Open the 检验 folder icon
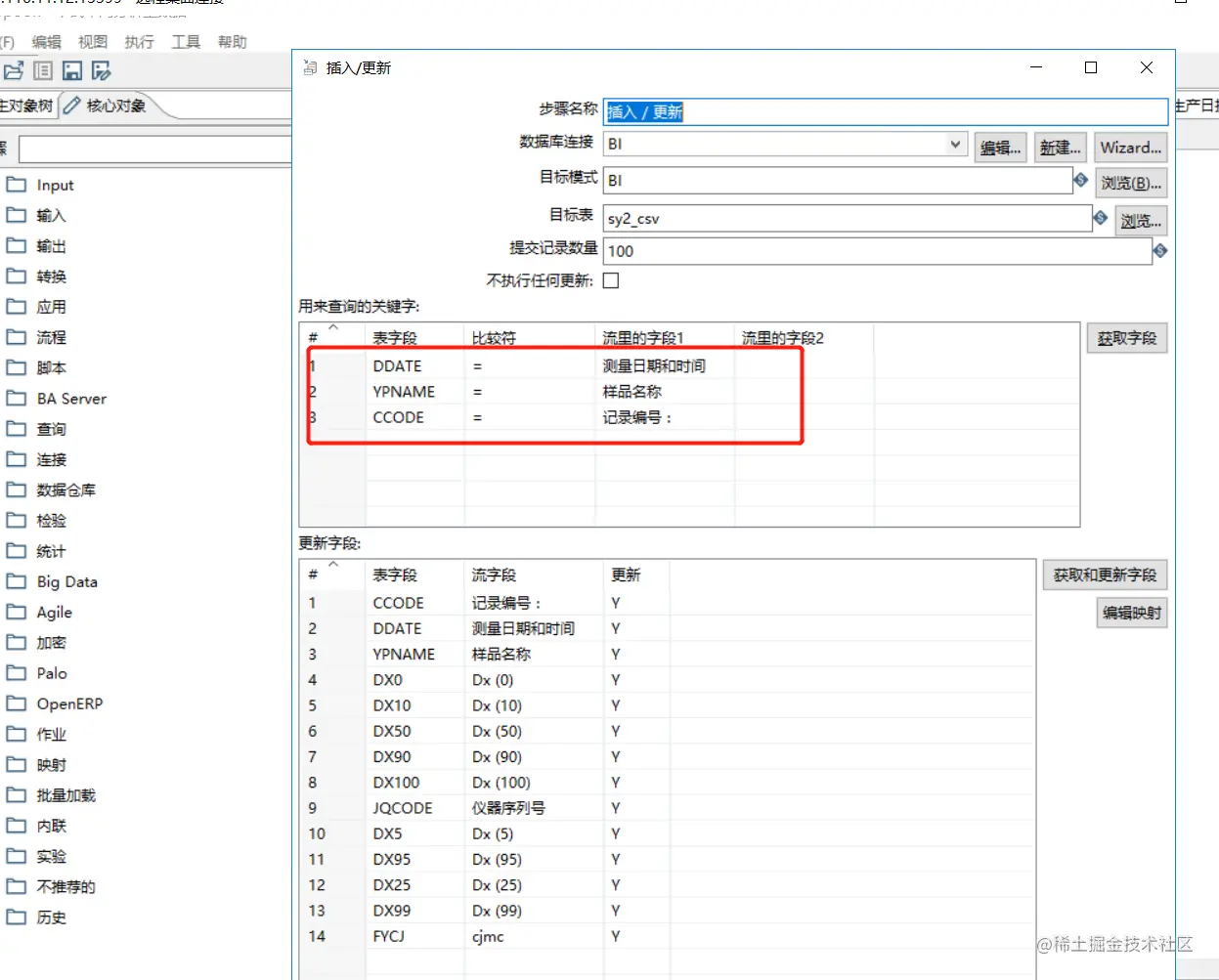 [x=16, y=521]
